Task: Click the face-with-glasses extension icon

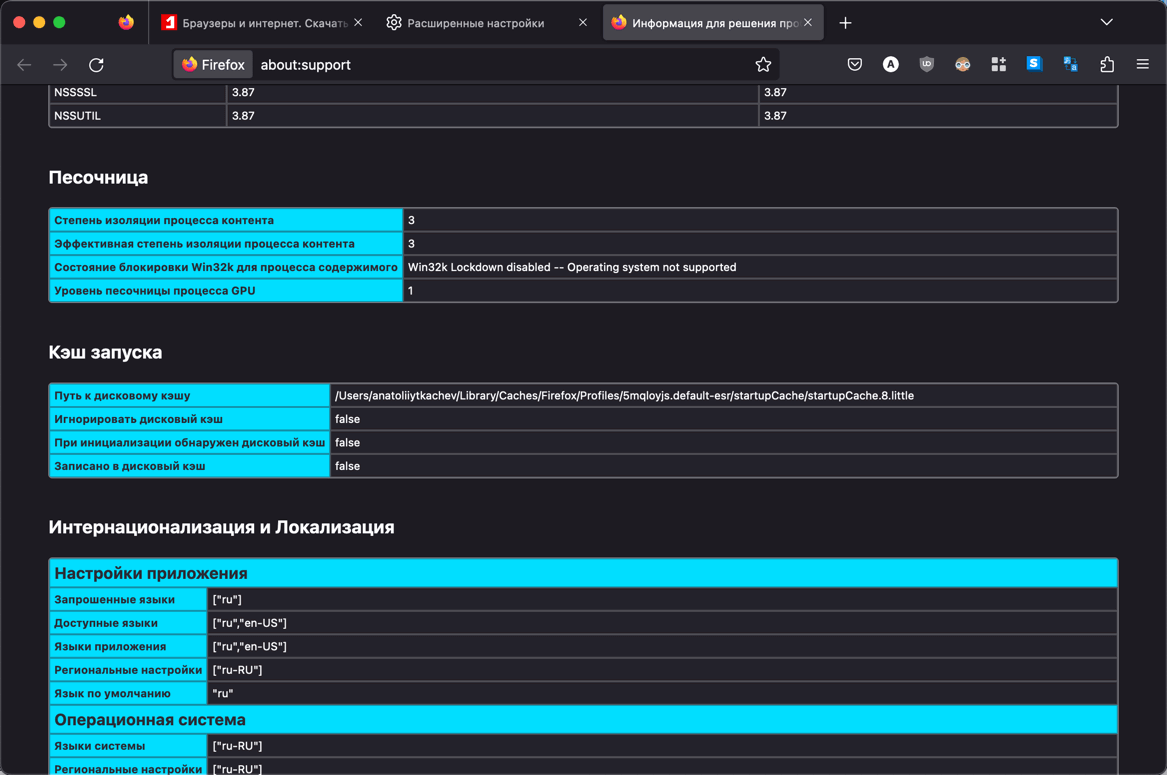Action: [962, 65]
